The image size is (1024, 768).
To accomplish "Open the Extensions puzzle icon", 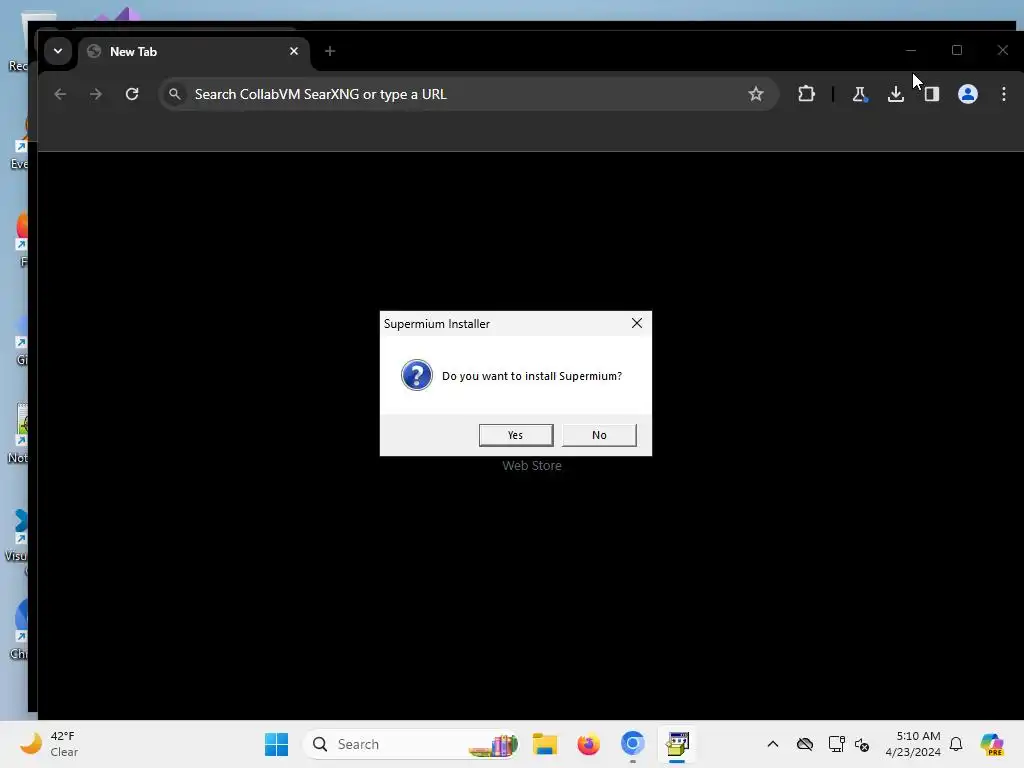I will (x=807, y=94).
